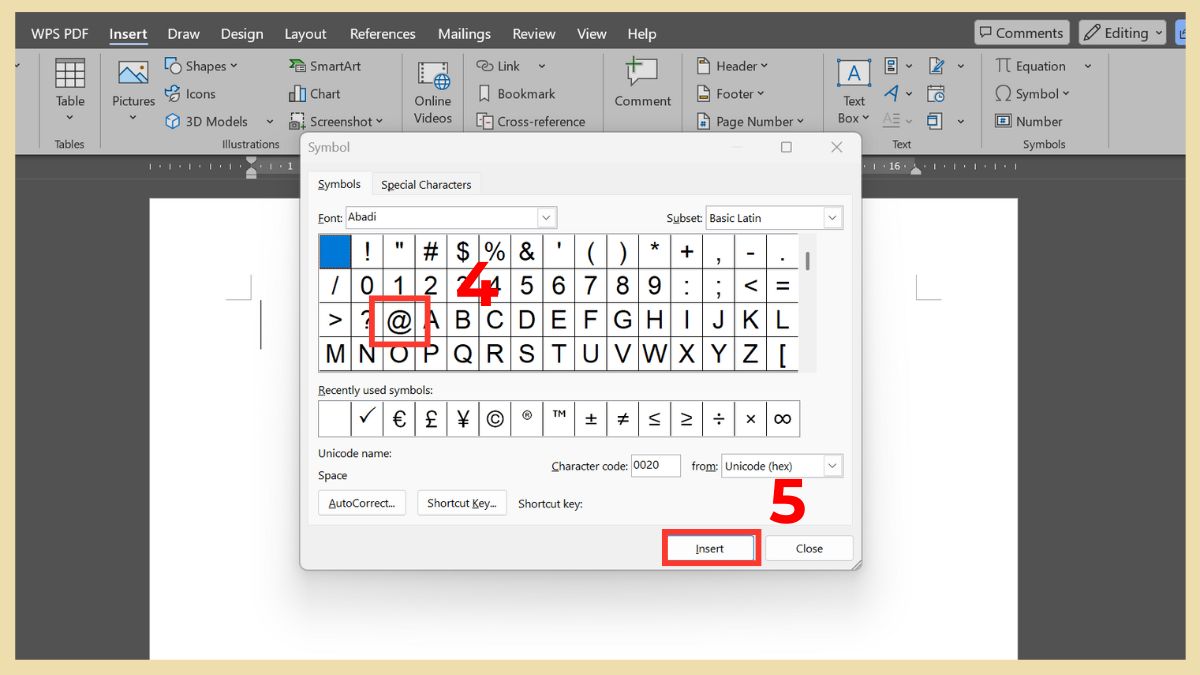Open the Font dropdown in the Symbol dialog
This screenshot has height=675, width=1200.
(x=546, y=217)
